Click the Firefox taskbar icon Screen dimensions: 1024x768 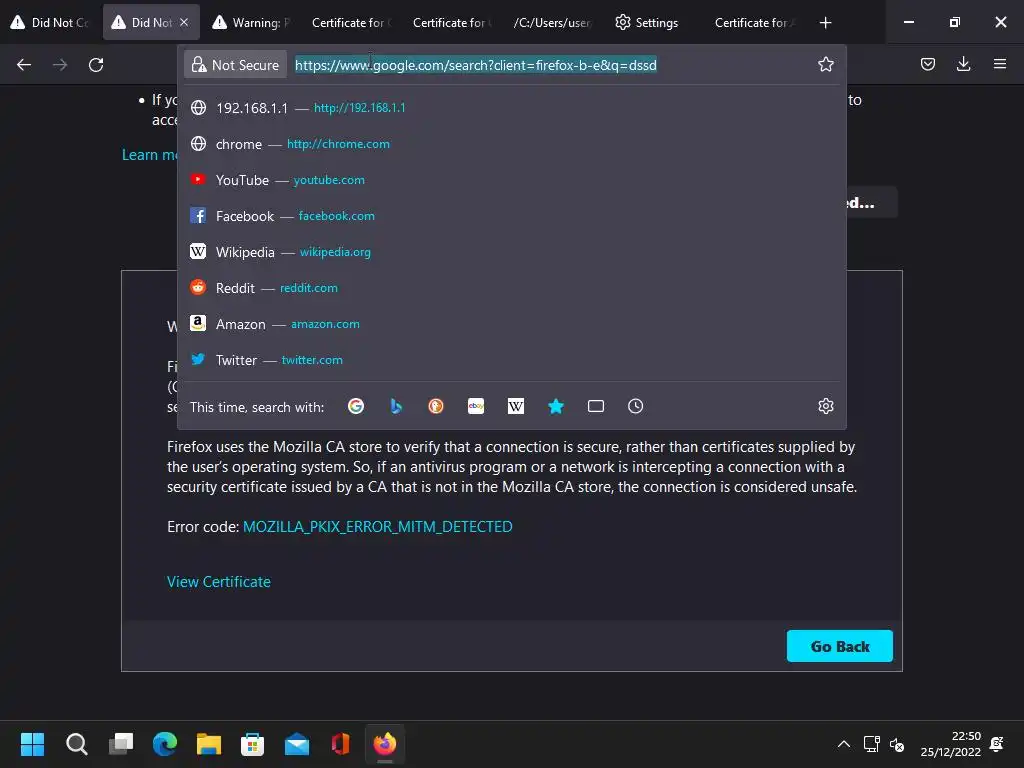point(385,744)
